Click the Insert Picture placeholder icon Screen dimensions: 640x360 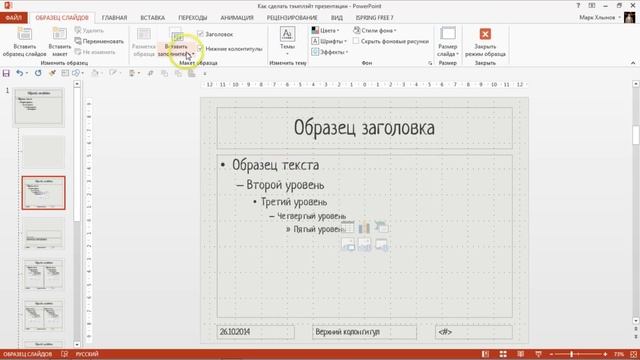pos(348,244)
